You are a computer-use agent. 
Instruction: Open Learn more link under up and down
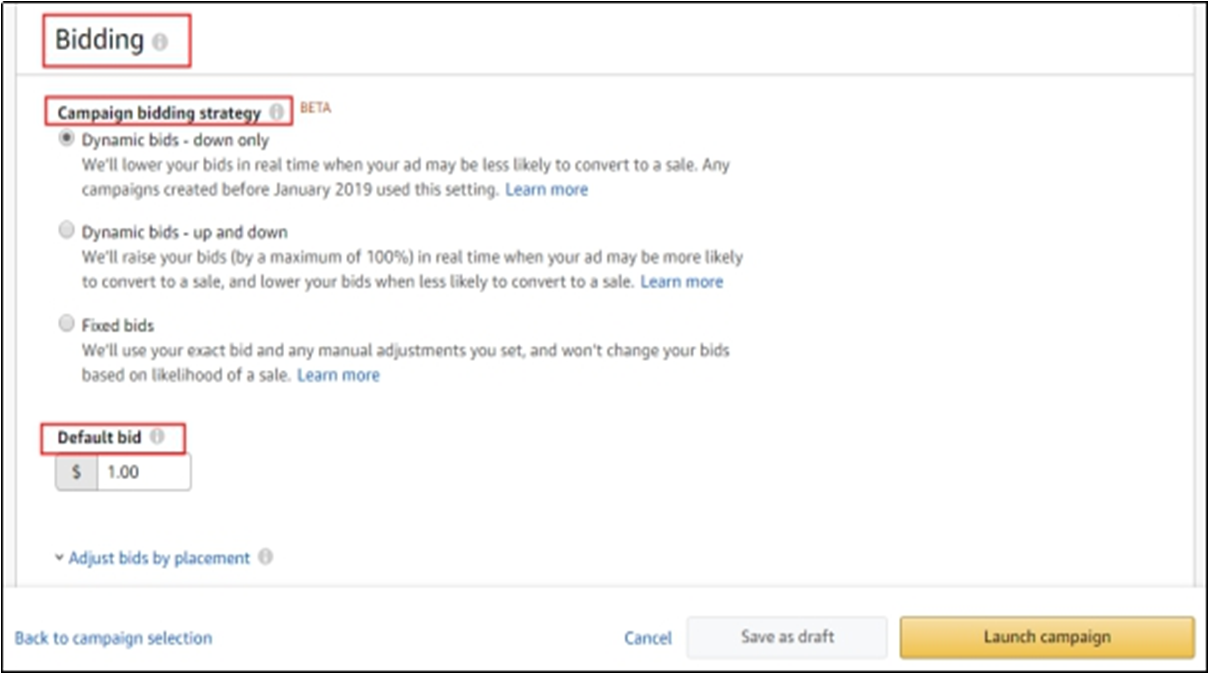(x=681, y=282)
